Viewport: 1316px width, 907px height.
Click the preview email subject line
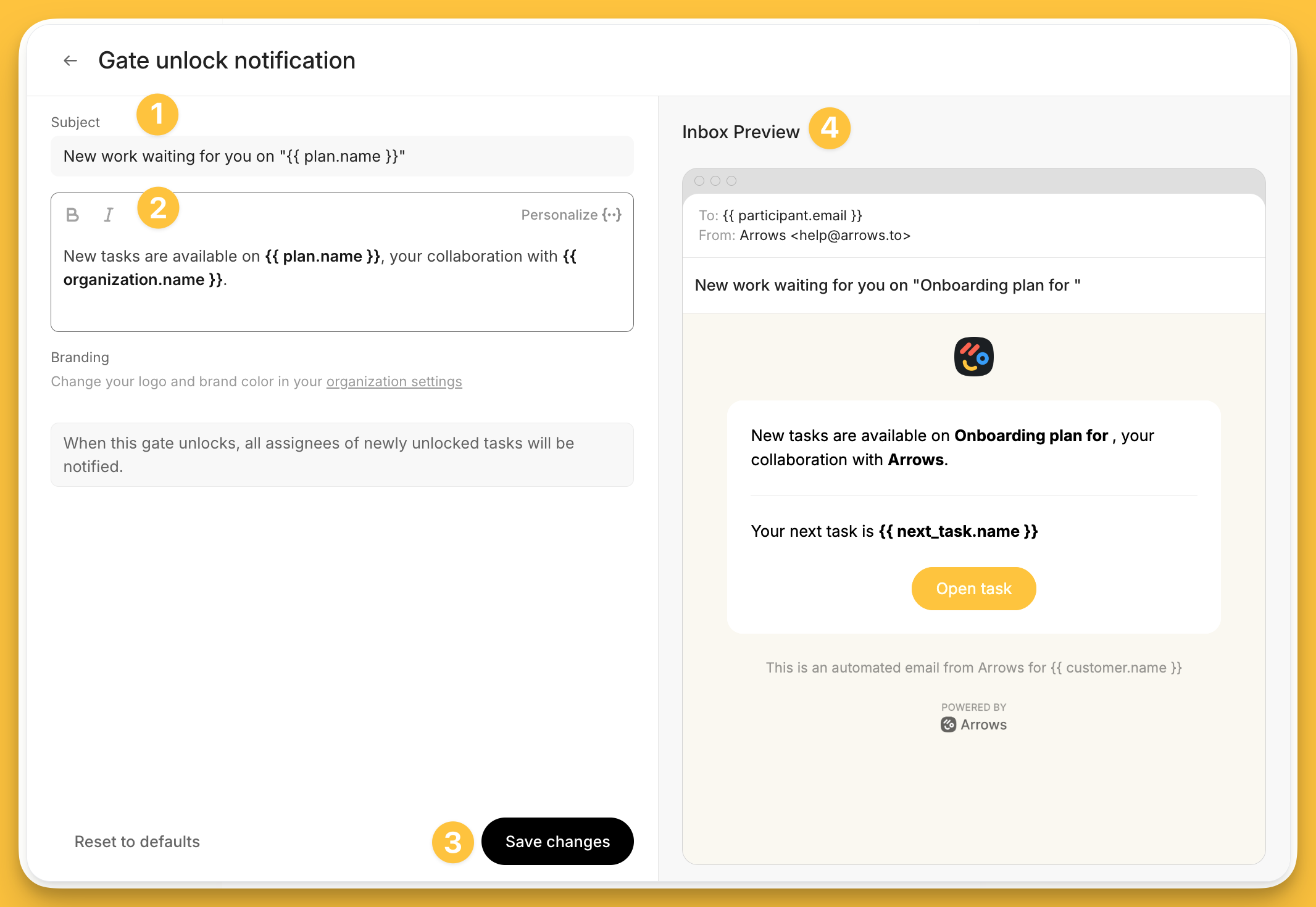point(887,285)
